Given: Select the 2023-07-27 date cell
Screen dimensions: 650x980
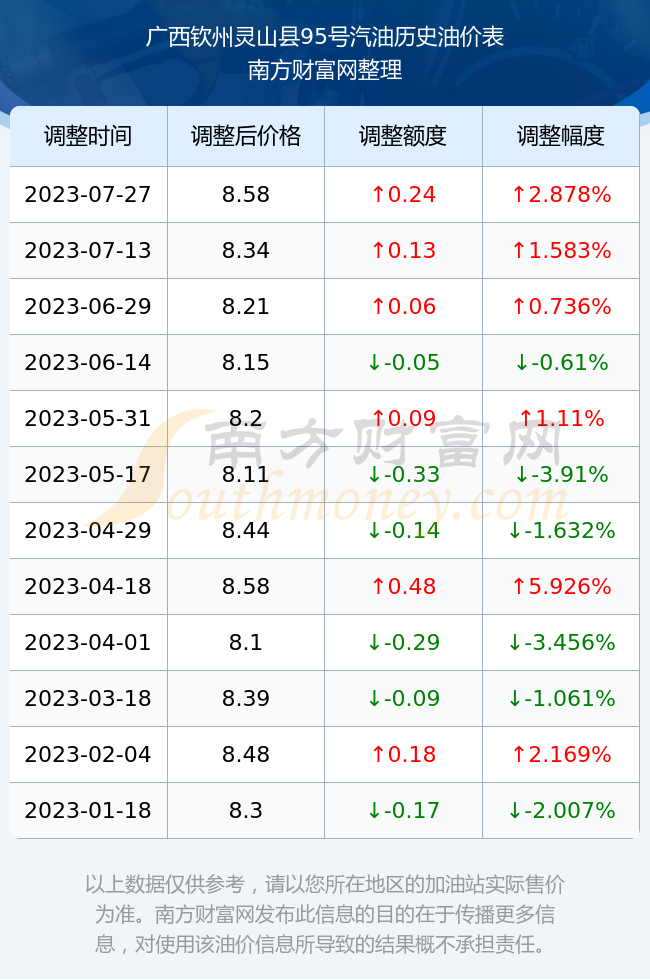Looking at the screenshot, I should coord(88,194).
